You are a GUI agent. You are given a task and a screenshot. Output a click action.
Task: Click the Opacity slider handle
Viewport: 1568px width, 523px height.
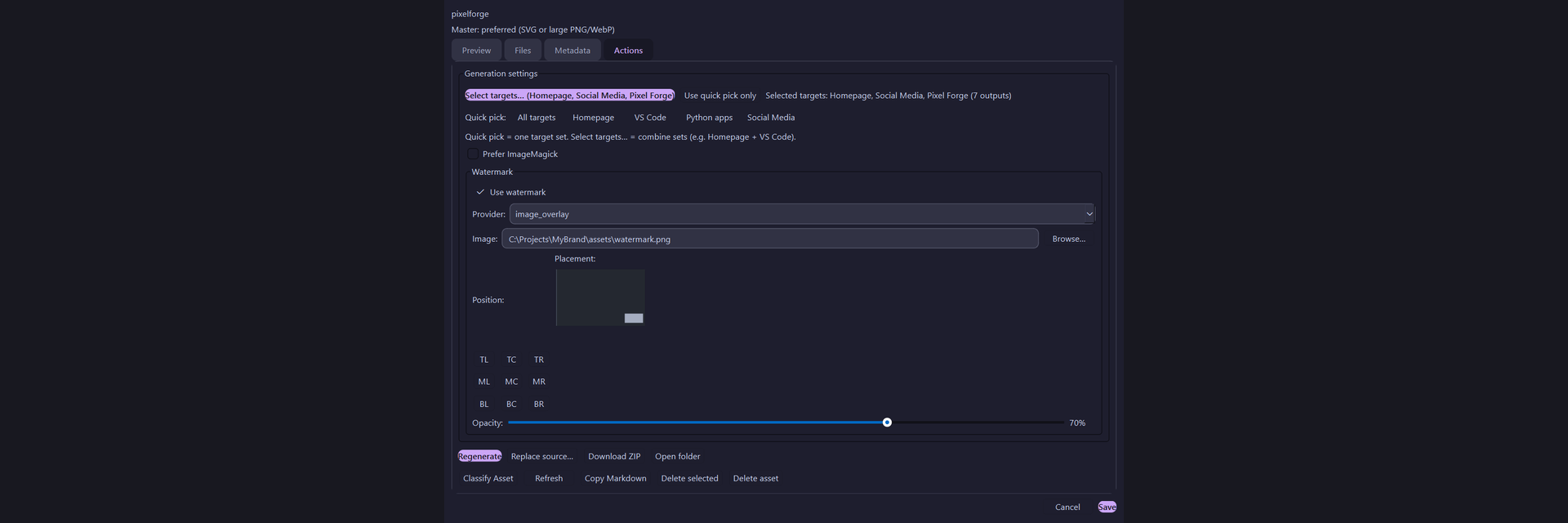click(x=887, y=422)
